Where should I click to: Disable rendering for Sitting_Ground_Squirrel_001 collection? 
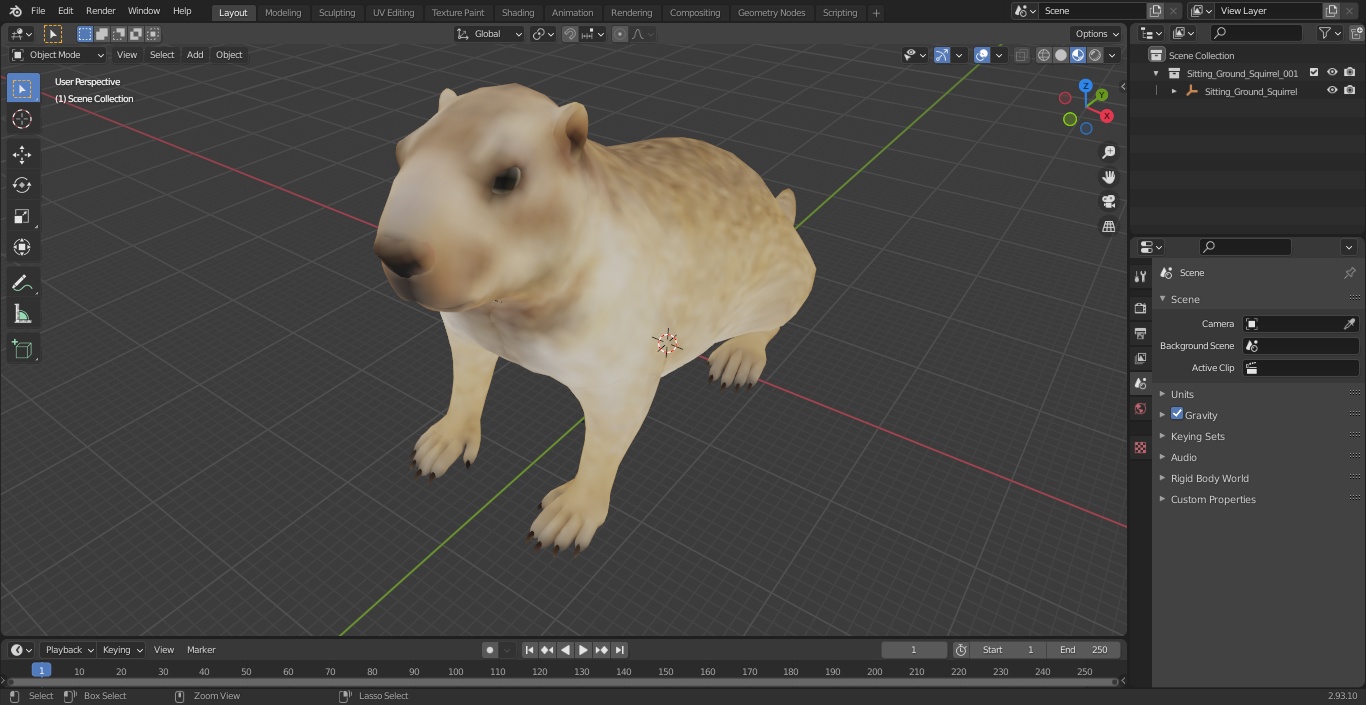coord(1350,73)
